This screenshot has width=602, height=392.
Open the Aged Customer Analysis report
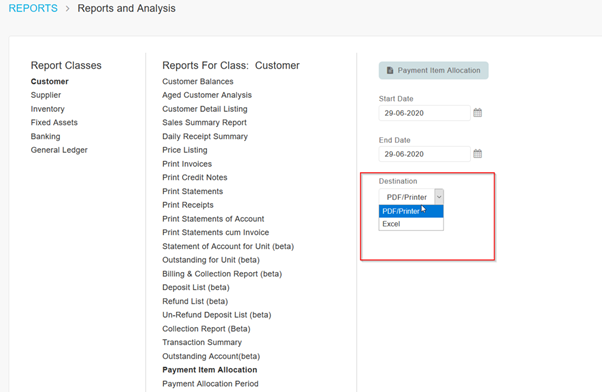(207, 95)
